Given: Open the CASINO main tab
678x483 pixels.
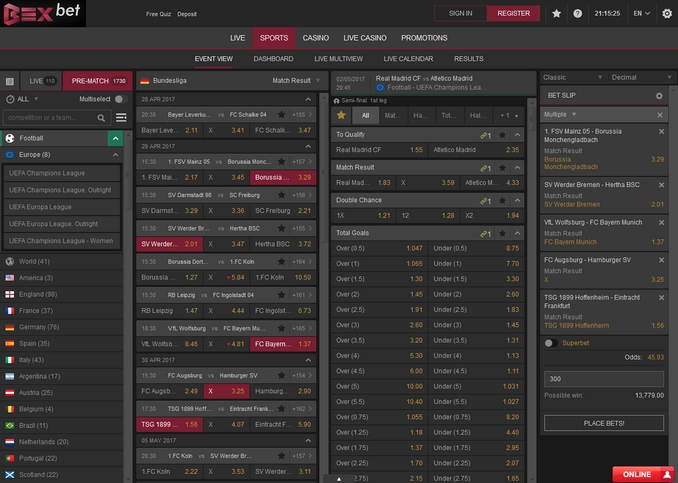Looking at the screenshot, I should 316,38.
